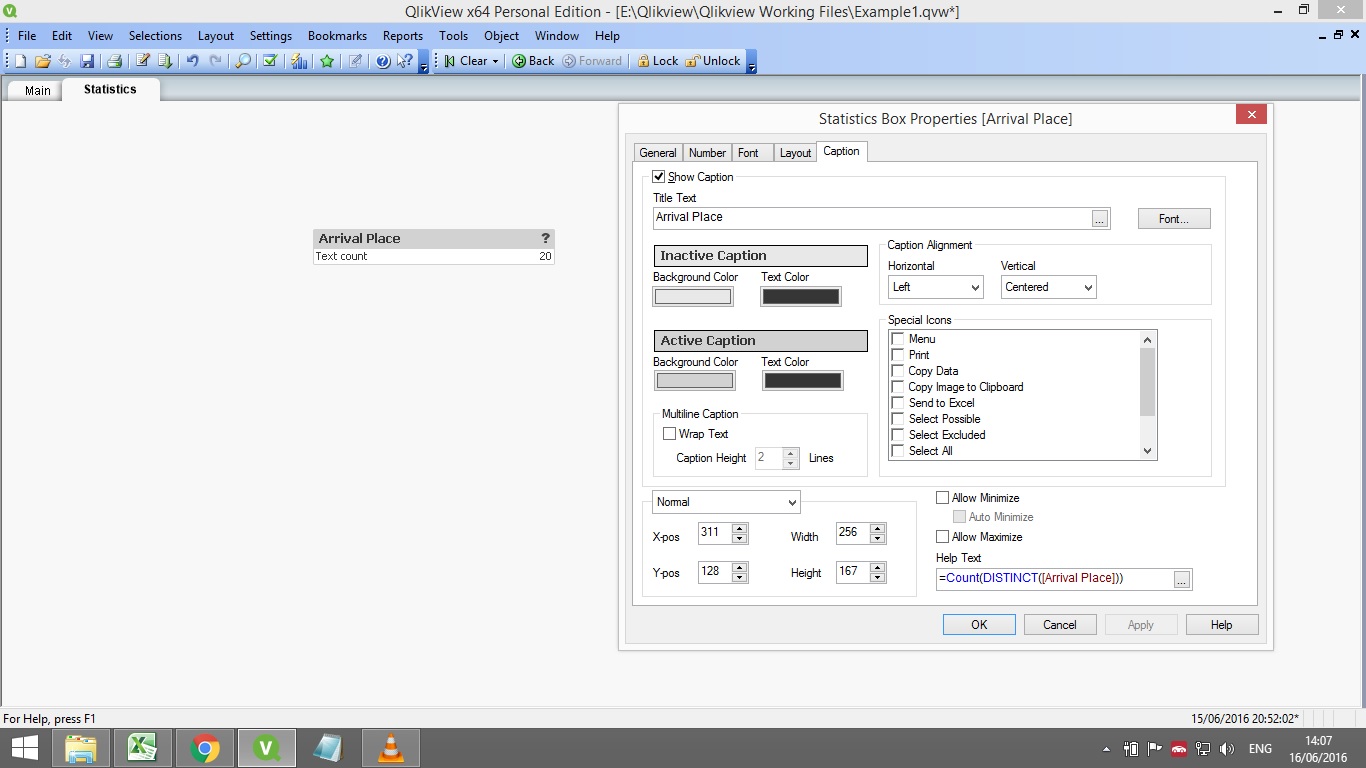The image size is (1366, 768).
Task: Click the Save document toolbar icon
Action: [87, 61]
